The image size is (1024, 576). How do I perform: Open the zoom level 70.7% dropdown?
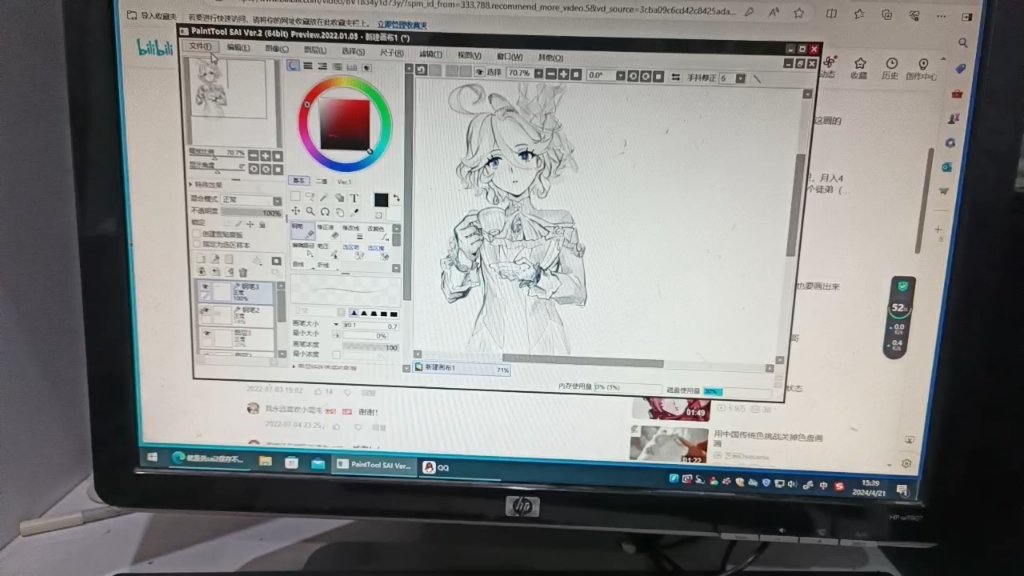pyautogui.click(x=539, y=72)
